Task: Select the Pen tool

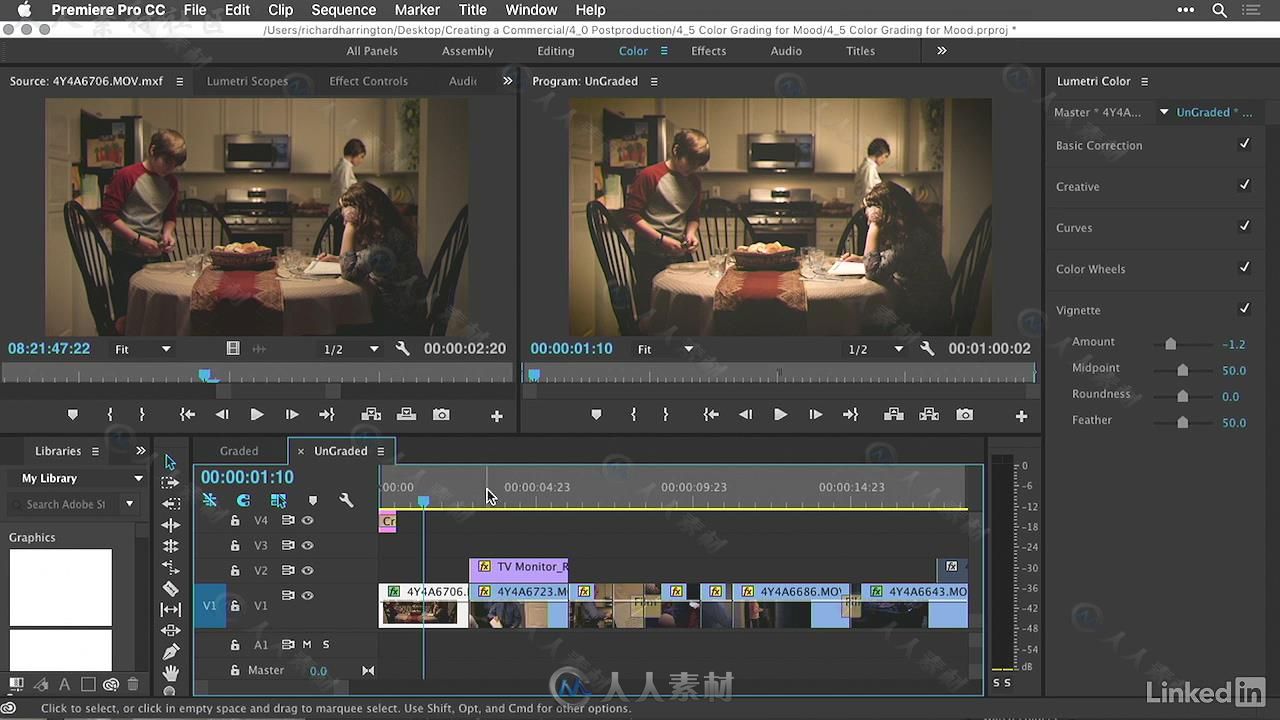Action: point(170,651)
